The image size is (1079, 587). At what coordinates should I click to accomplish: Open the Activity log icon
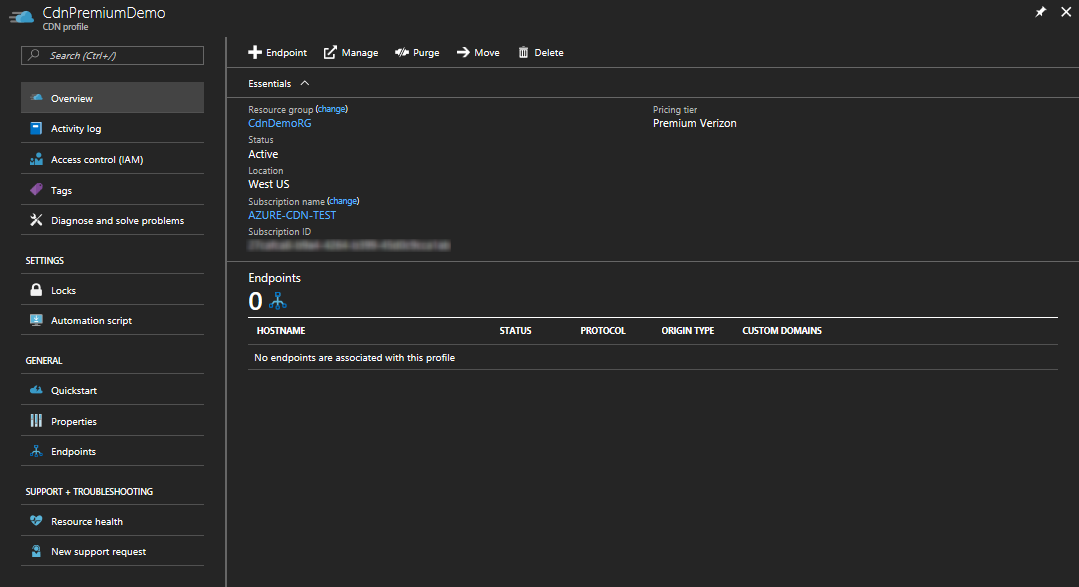[36, 128]
